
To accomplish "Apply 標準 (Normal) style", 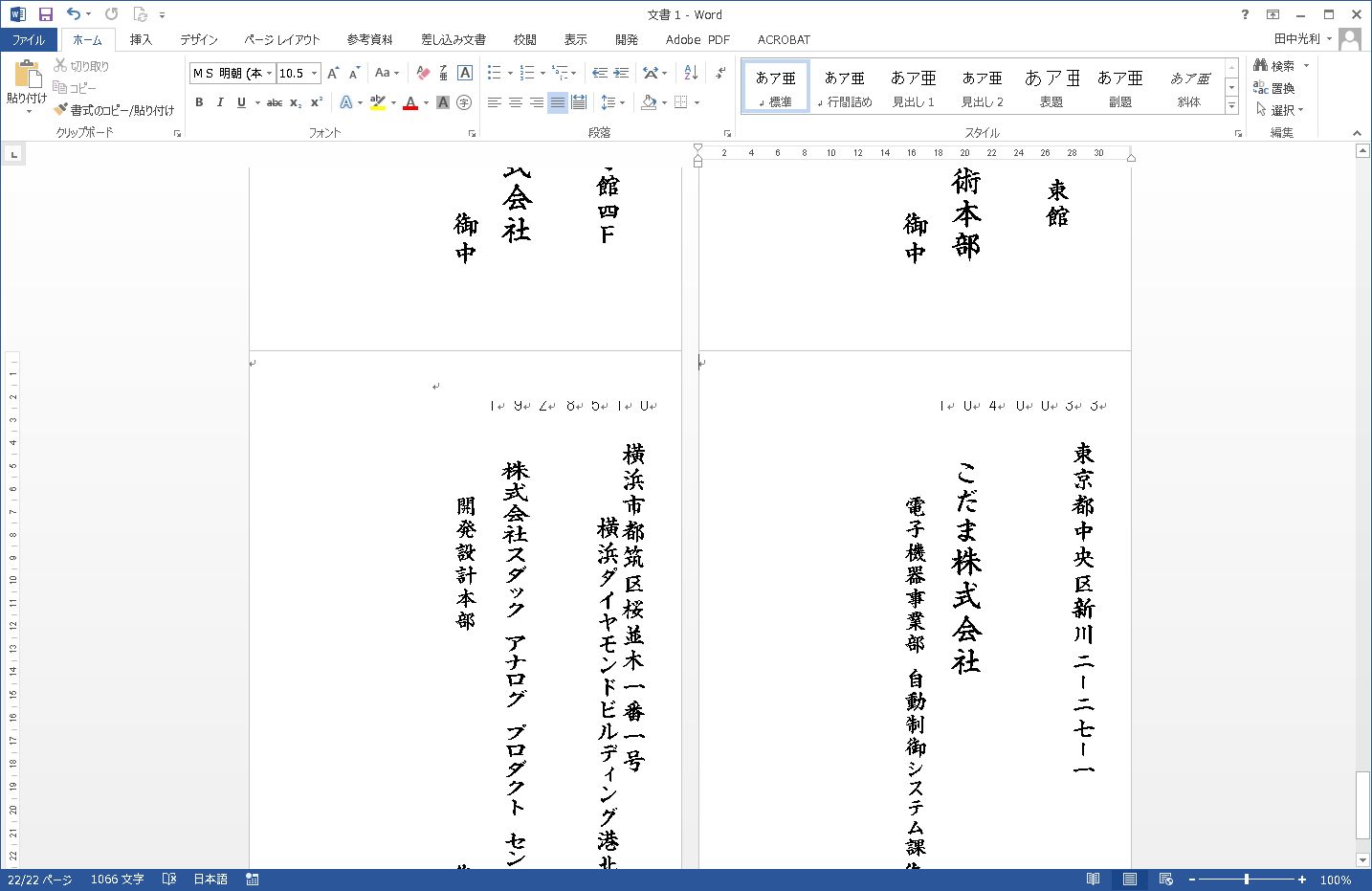I will [x=776, y=86].
